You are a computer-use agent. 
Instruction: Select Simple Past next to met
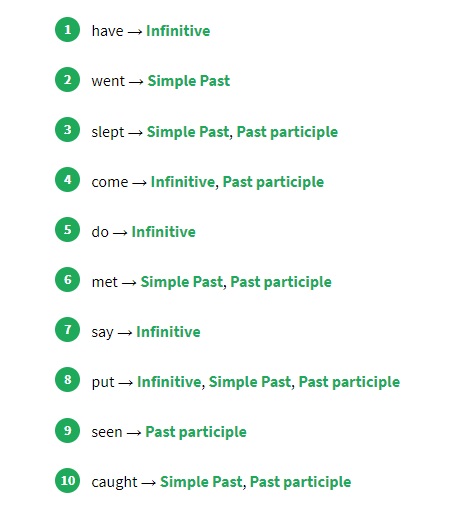tap(182, 282)
